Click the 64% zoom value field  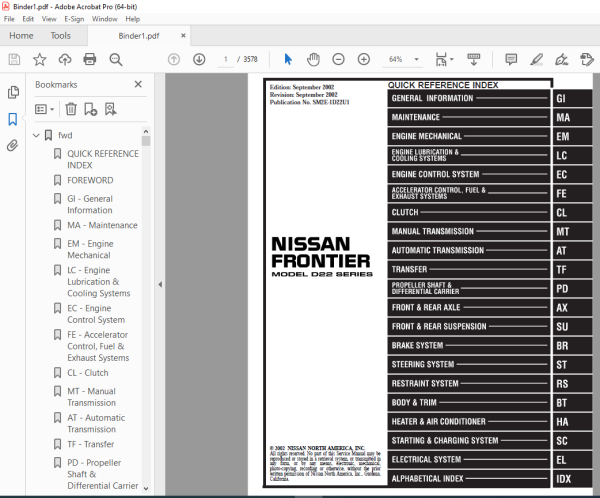click(396, 59)
